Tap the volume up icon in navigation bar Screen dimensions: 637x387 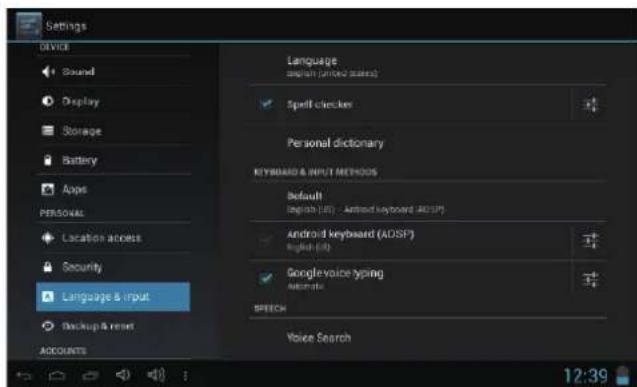156,375
